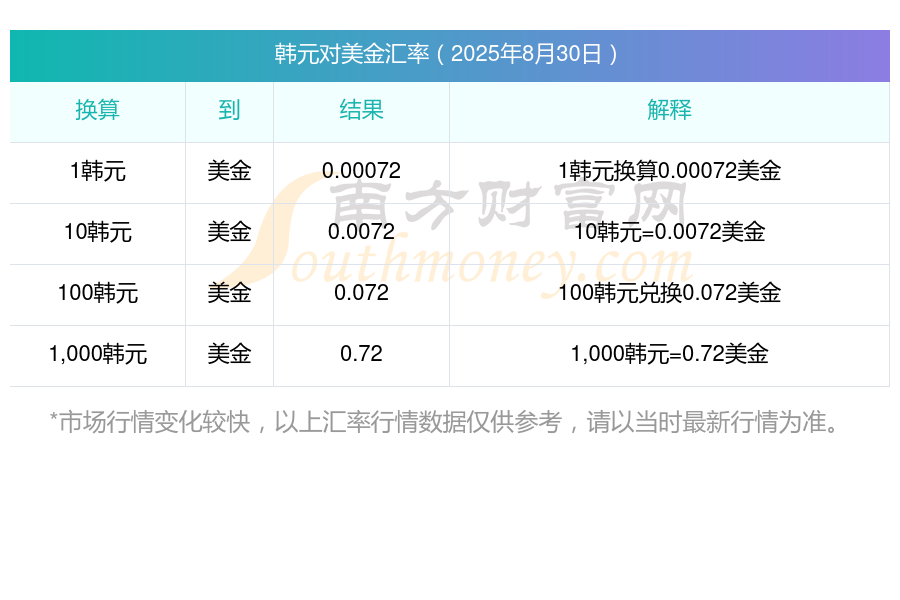Select the 结果 column header

coord(361,110)
